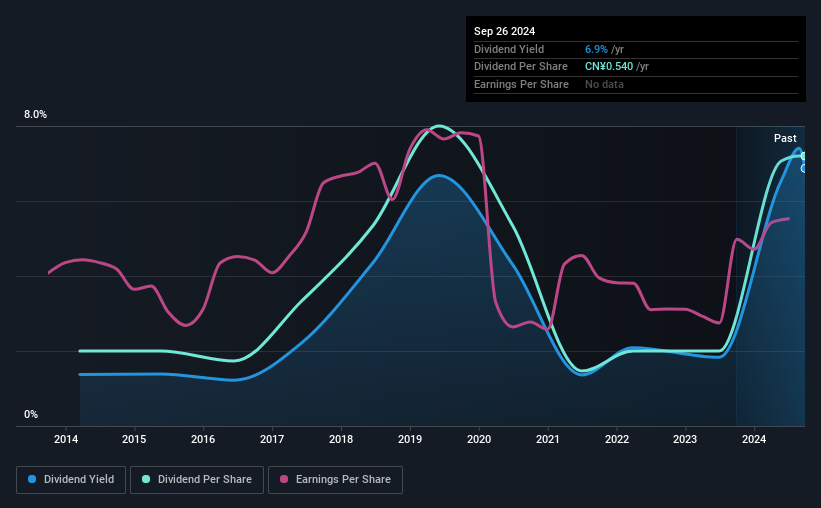Click the blue Dividend Yield legend dot

pyautogui.click(x=32, y=479)
